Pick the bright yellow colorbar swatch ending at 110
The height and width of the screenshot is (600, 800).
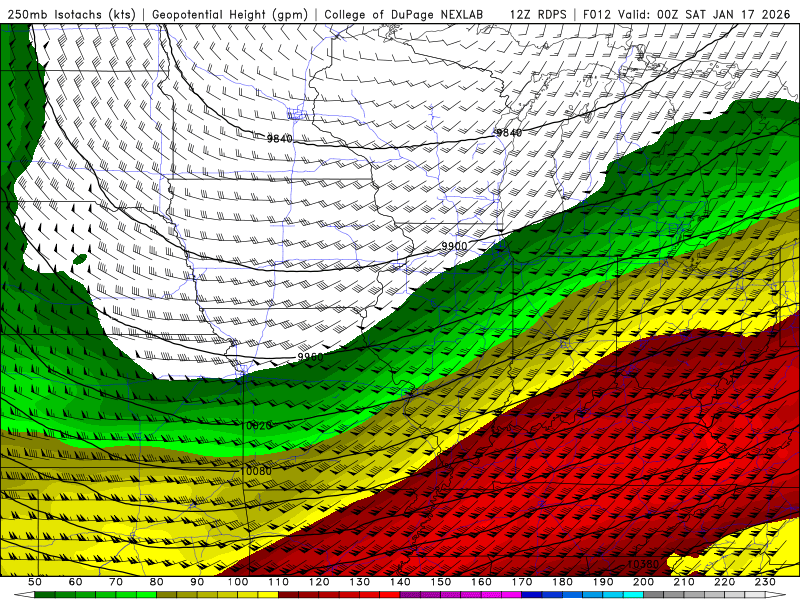(268, 594)
